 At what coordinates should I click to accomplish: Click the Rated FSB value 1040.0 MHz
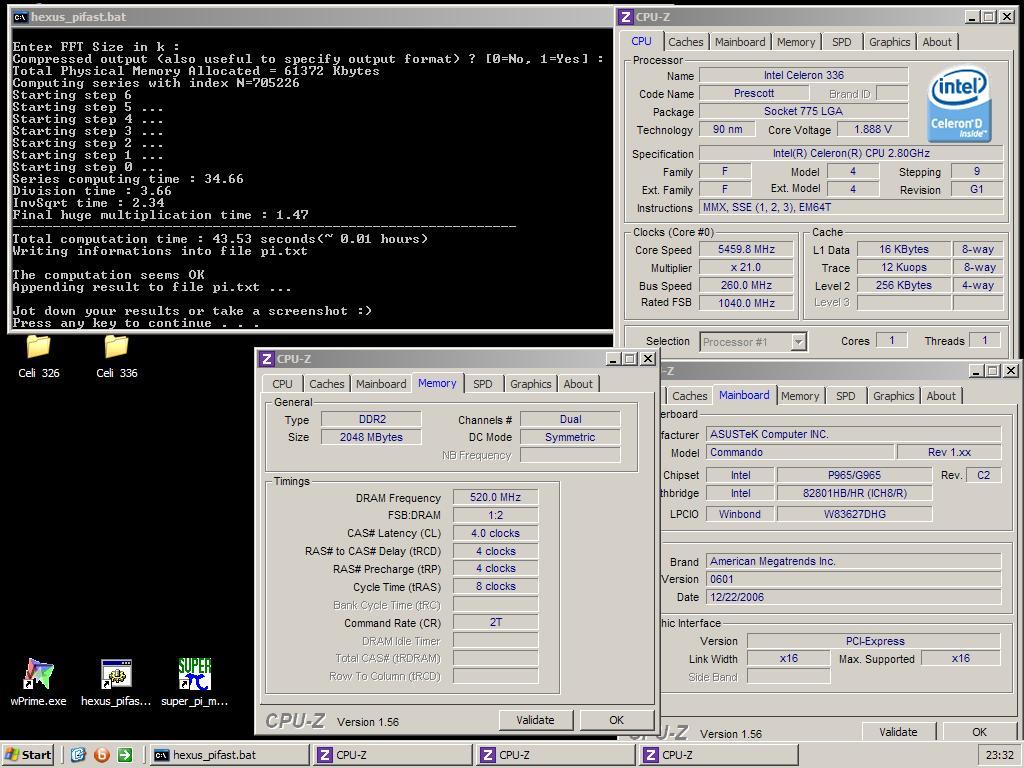(746, 303)
